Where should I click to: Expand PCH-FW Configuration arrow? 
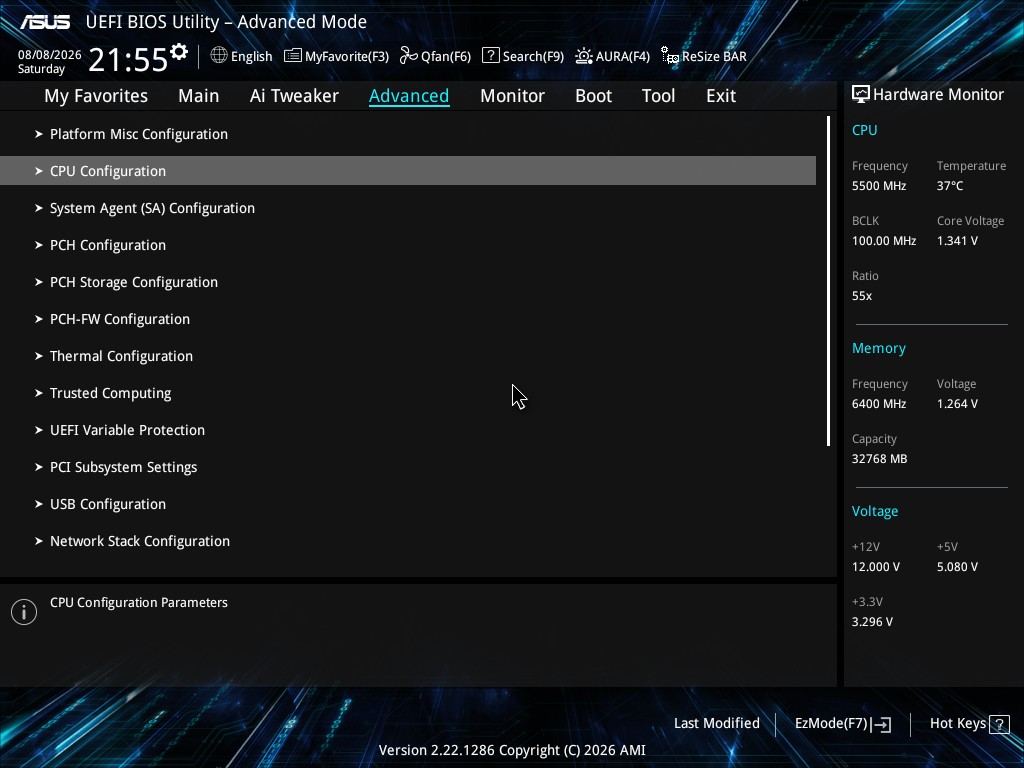coord(39,319)
